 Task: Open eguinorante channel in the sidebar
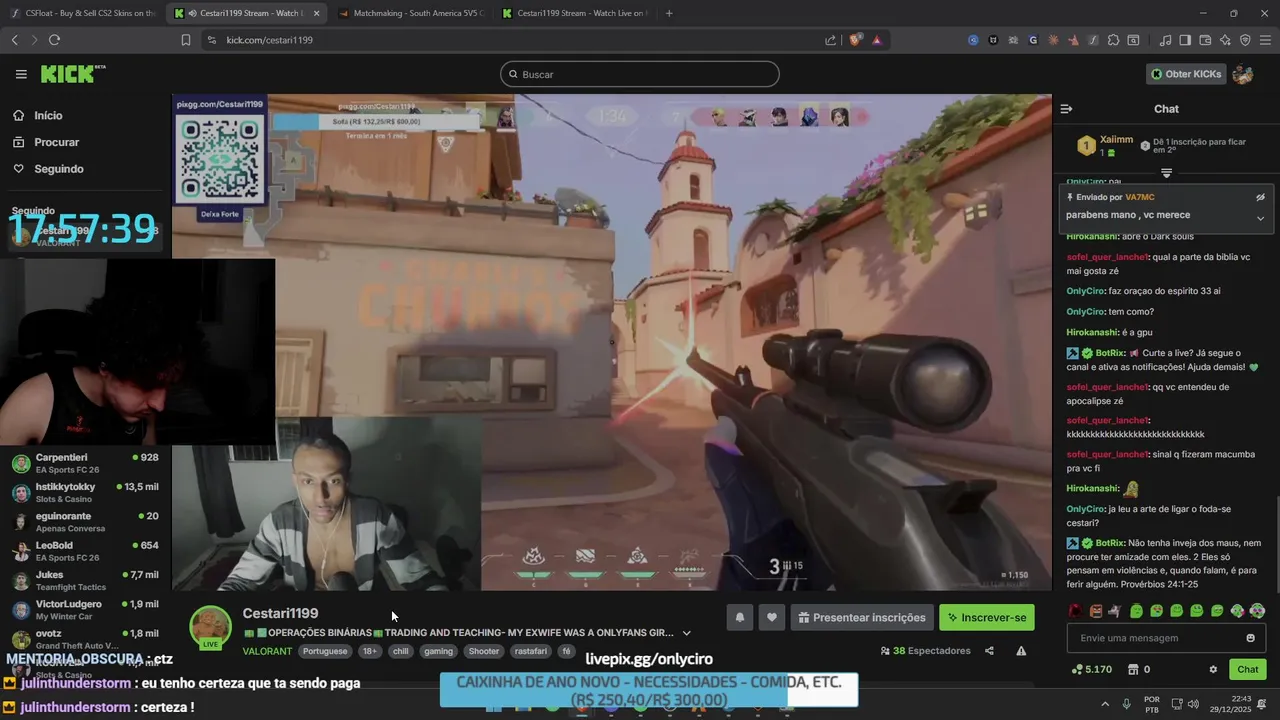tap(85, 522)
